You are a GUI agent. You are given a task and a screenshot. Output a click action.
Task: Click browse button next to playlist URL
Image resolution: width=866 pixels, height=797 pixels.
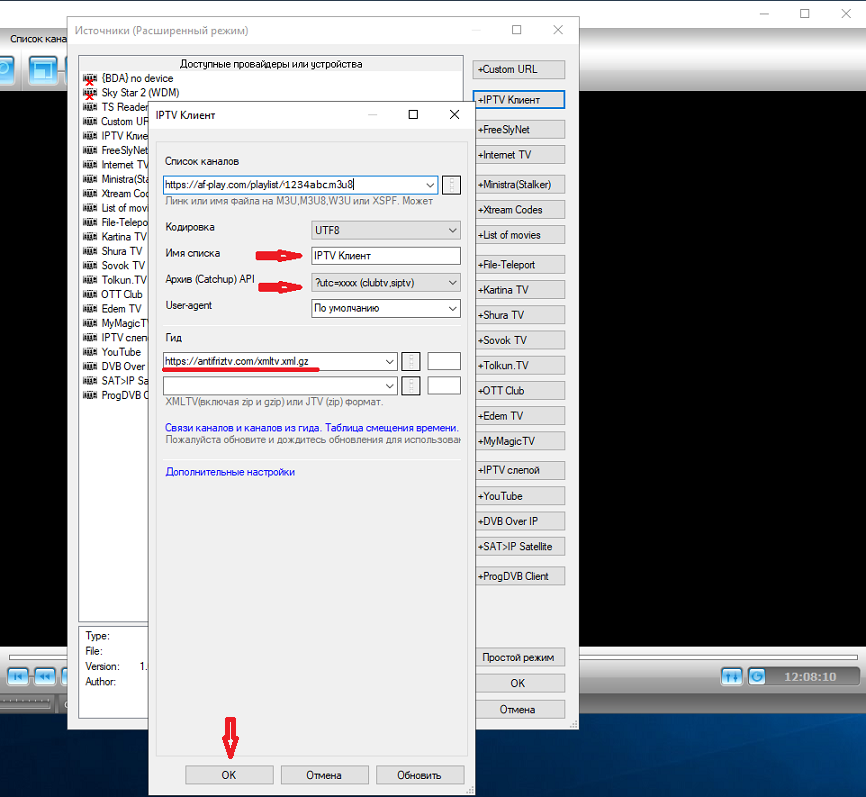point(451,185)
